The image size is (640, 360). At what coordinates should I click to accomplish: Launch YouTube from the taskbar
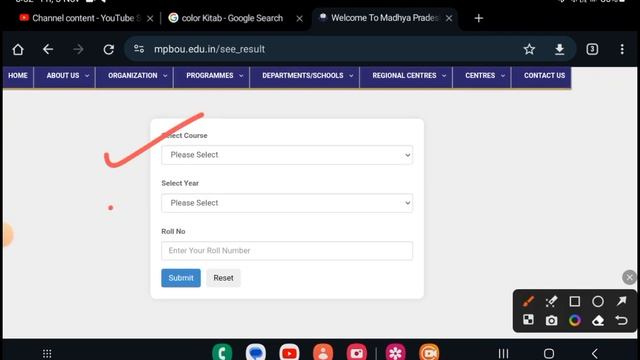pos(289,352)
